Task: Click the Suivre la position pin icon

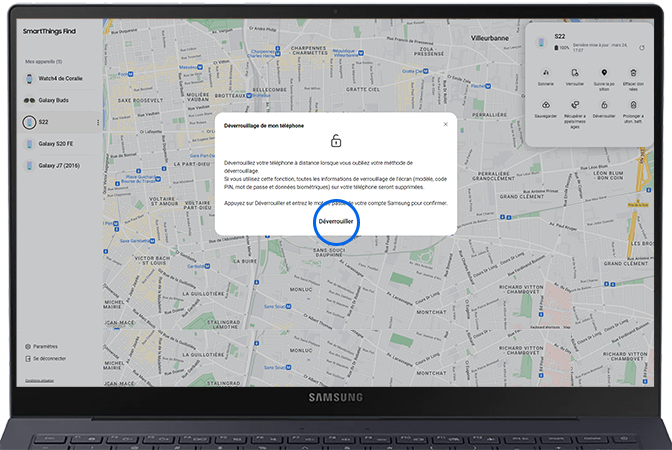Action: pos(604,72)
